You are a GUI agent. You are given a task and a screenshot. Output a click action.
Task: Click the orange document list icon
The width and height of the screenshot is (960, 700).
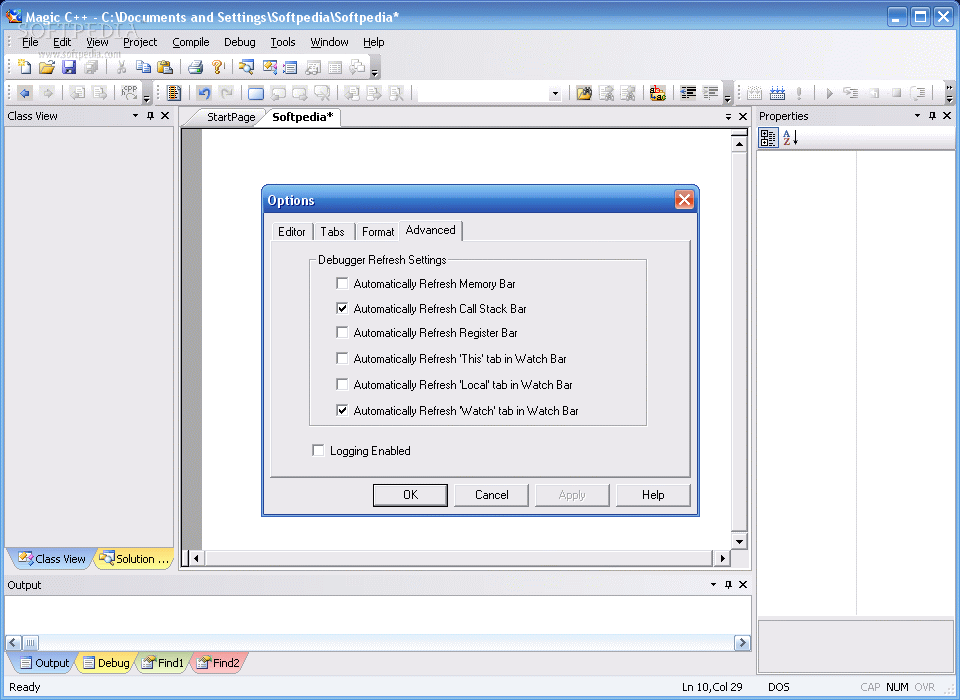174,93
